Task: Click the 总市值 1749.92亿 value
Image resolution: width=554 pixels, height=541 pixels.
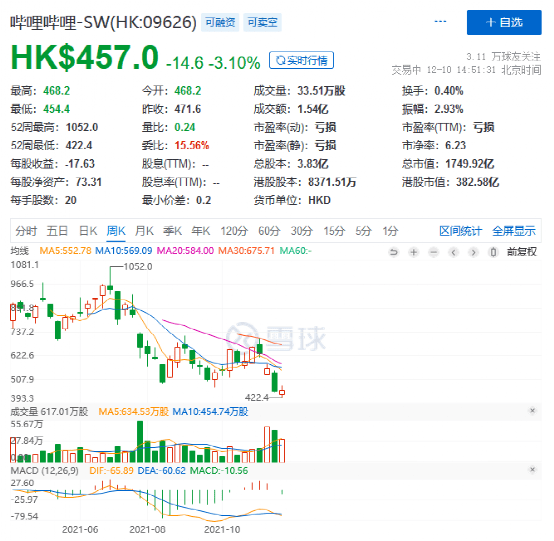Action: click(470, 164)
